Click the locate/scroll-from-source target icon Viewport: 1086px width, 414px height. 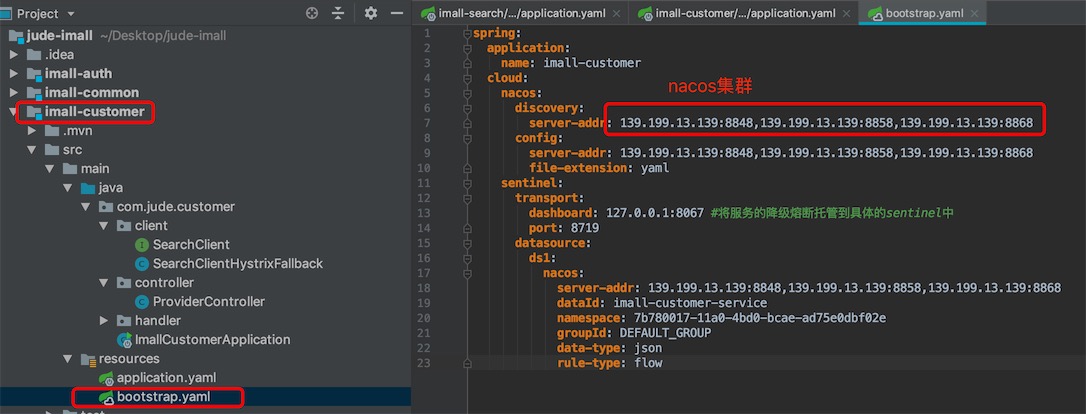(312, 13)
